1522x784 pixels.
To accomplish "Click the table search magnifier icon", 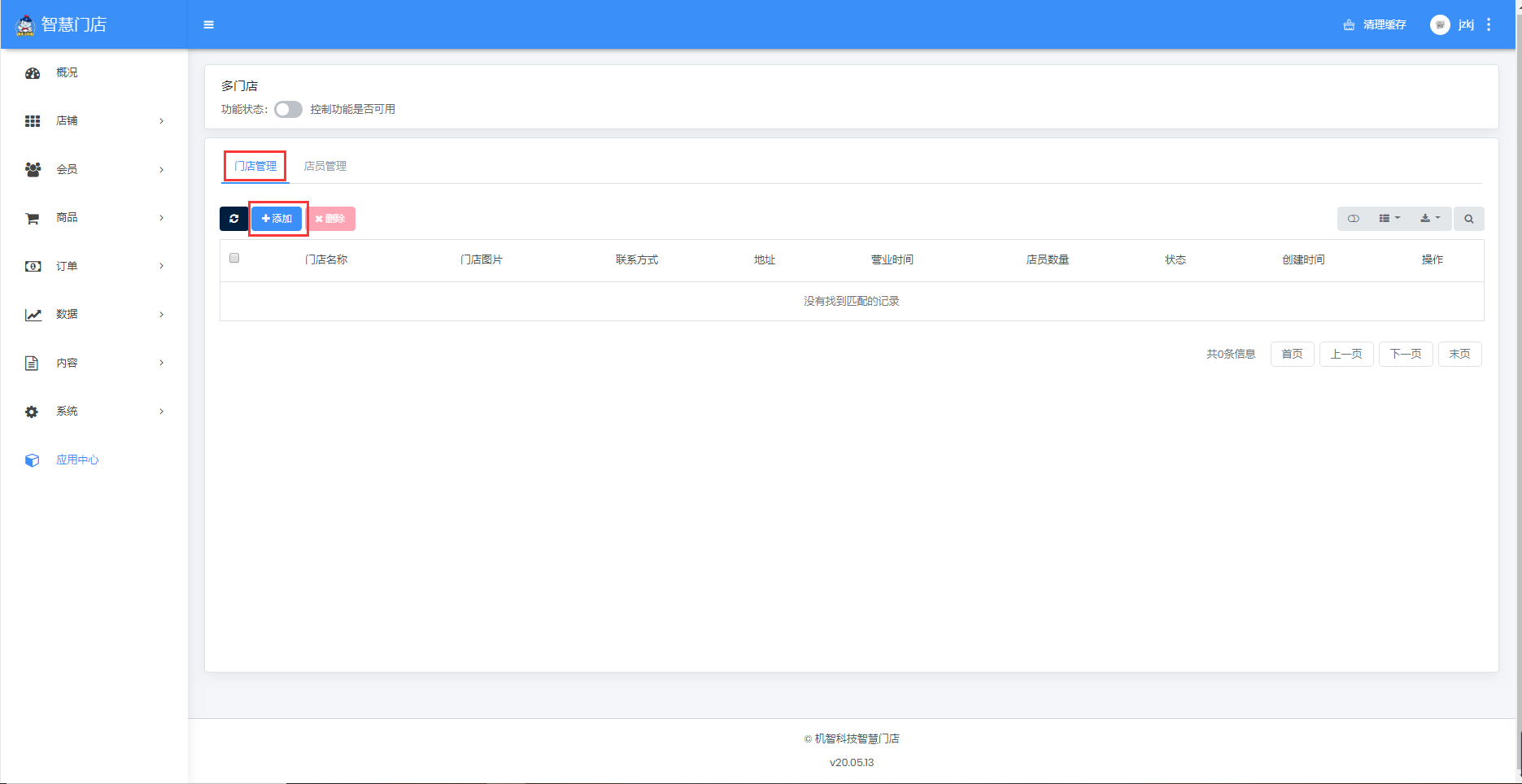I will 1469,219.
